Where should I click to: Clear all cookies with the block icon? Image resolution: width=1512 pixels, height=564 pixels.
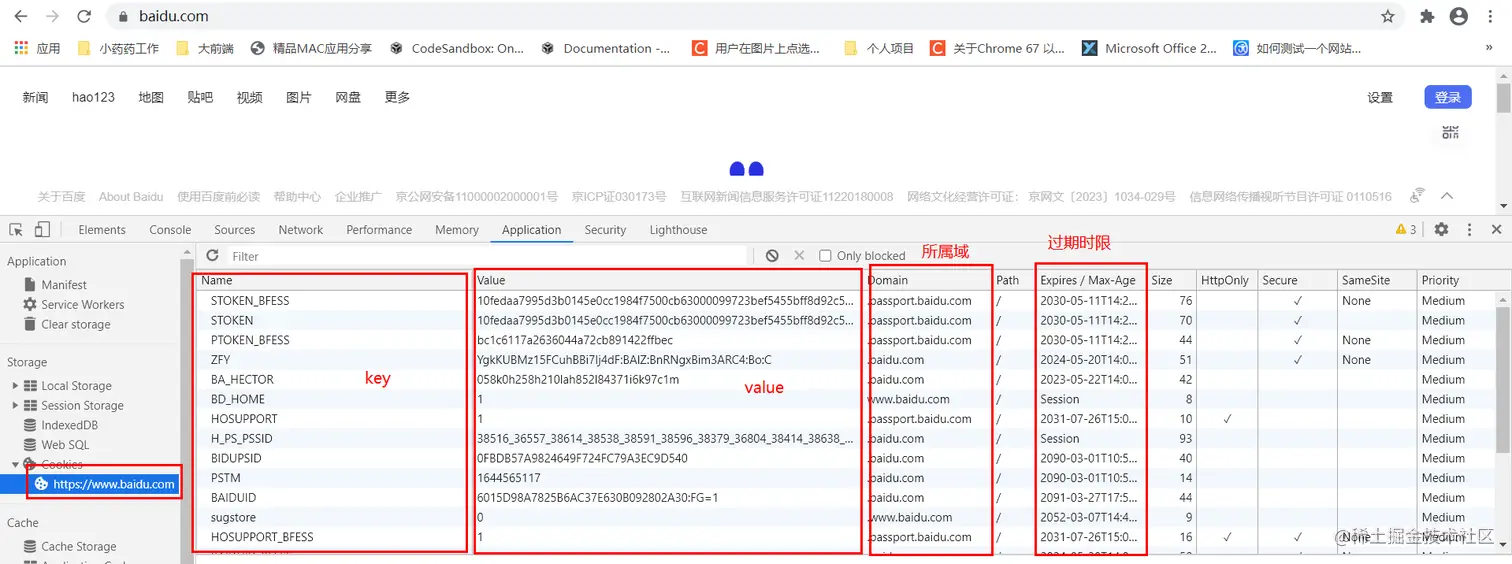772,256
